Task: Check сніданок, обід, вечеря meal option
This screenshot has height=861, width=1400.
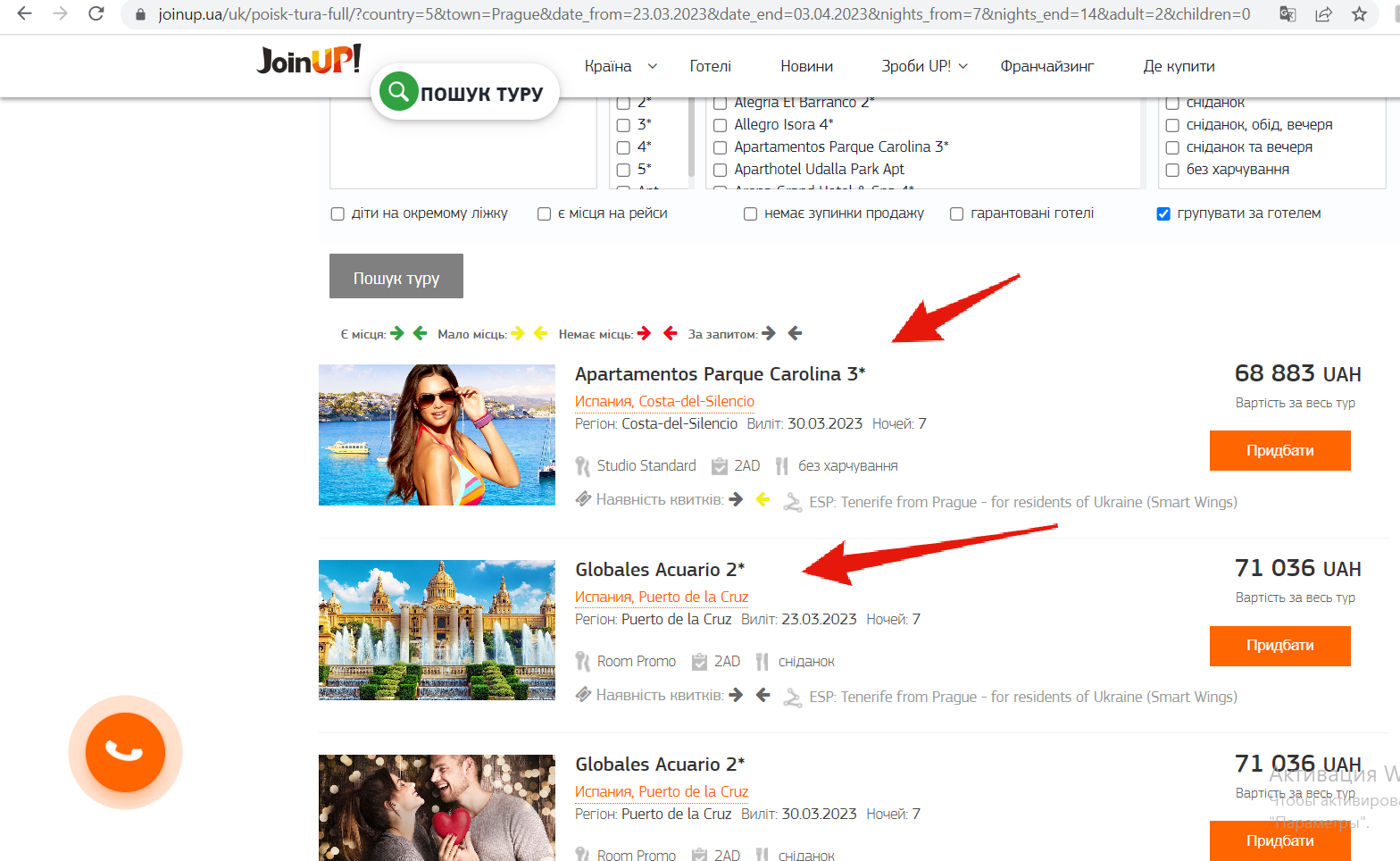Action: point(1172,125)
